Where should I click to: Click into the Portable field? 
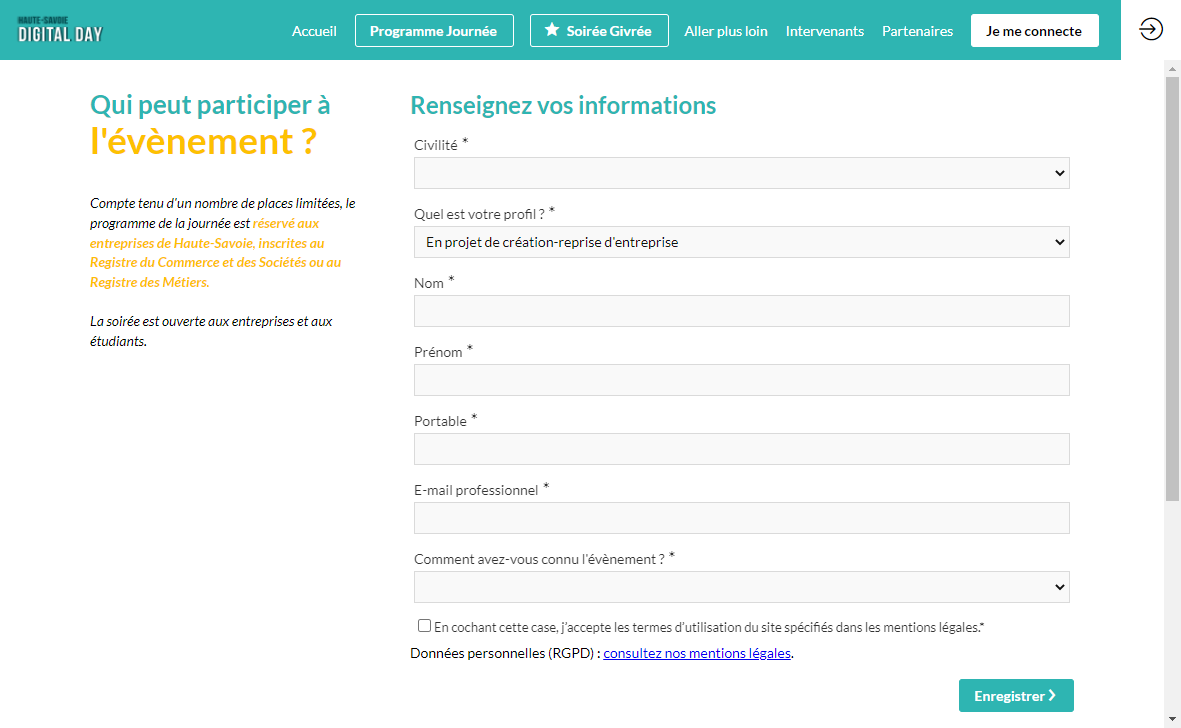(x=741, y=449)
